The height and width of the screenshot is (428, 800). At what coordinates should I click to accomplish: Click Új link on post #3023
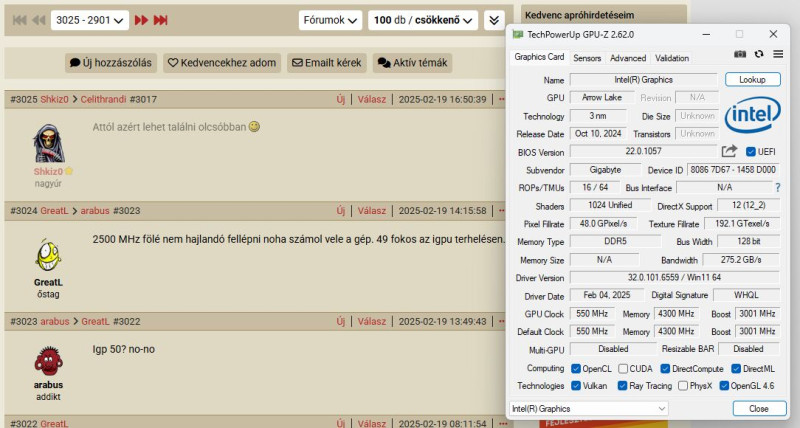[341, 321]
